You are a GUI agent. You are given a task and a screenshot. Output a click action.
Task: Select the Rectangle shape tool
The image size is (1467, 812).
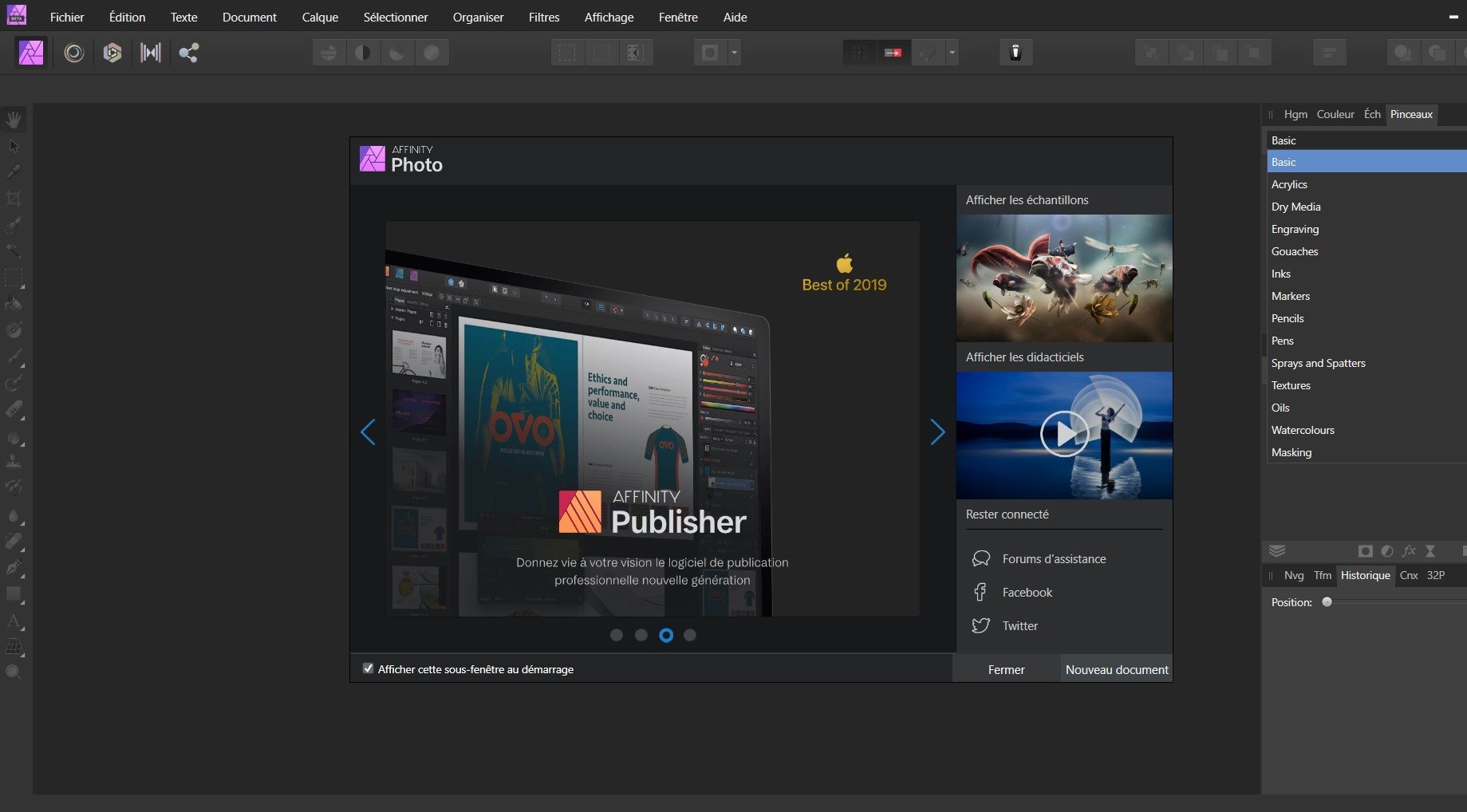tap(14, 593)
